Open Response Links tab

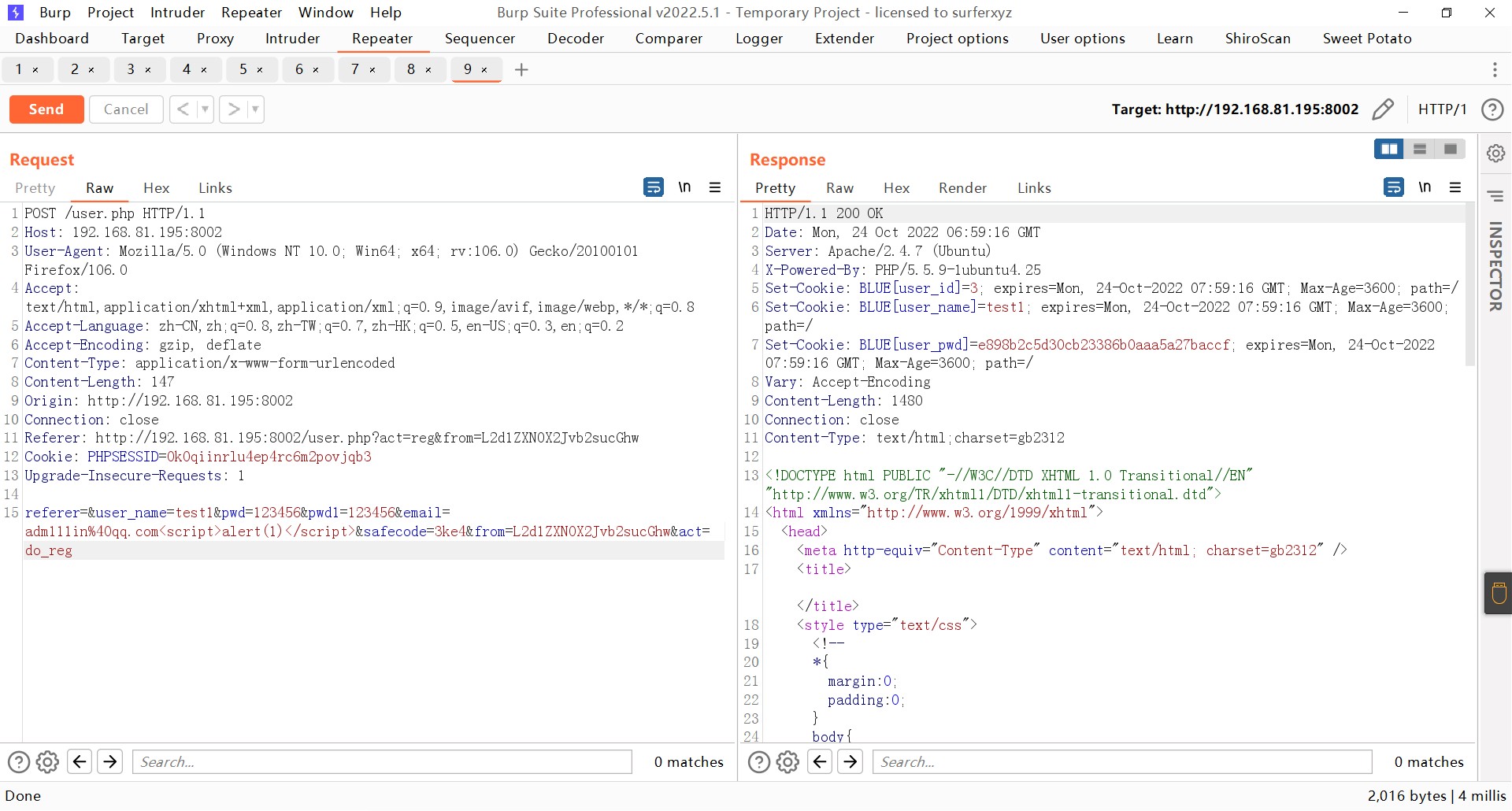[x=1034, y=188]
